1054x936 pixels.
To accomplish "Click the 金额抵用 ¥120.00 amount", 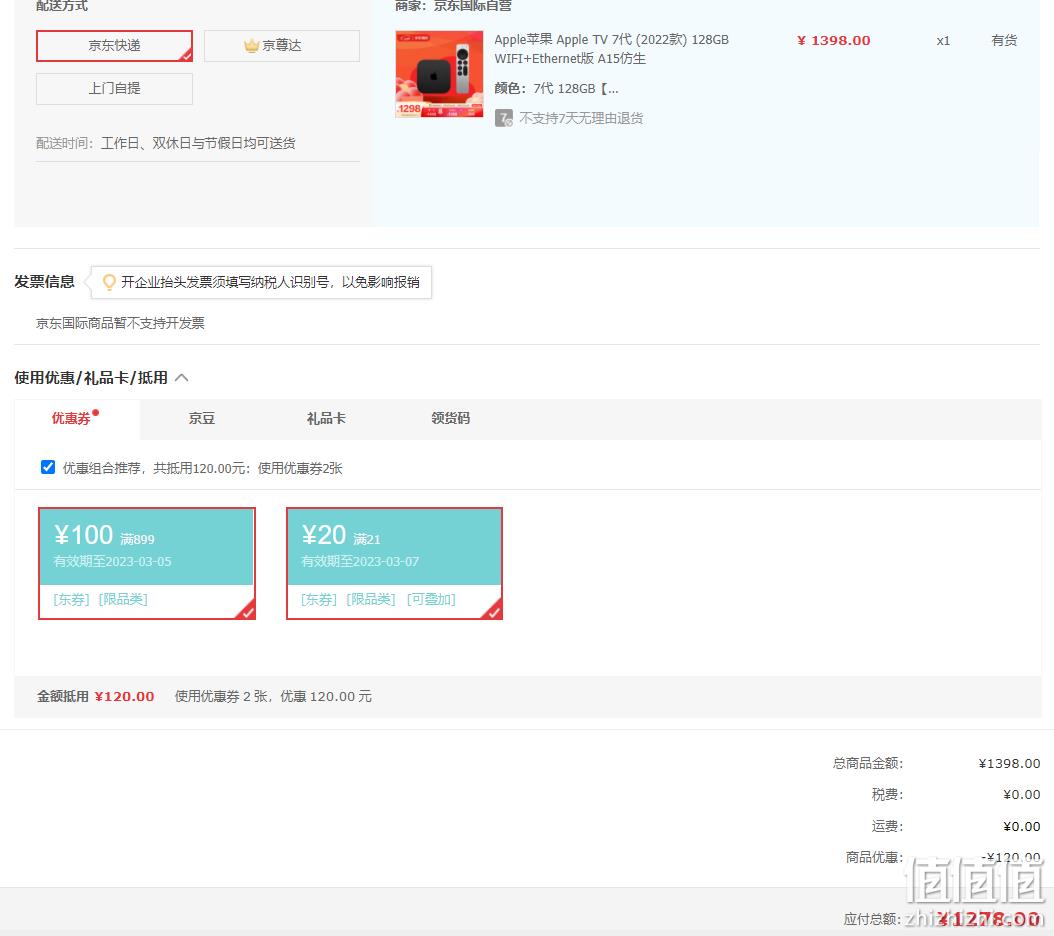I will tap(124, 697).
